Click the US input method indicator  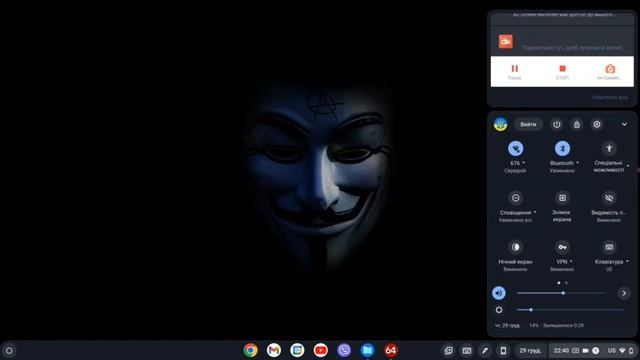coord(611,351)
